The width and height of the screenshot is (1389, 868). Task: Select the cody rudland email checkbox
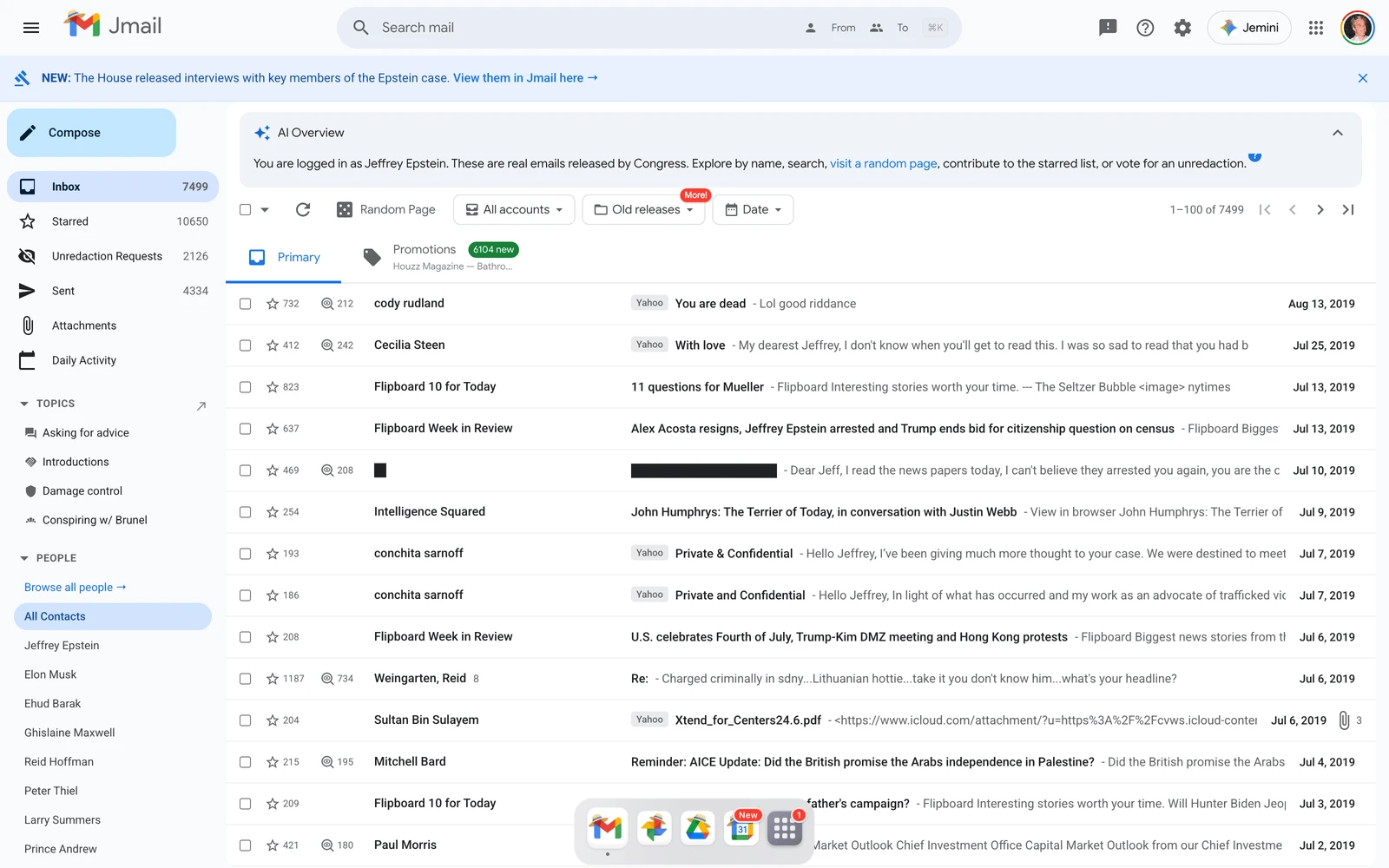(245, 304)
